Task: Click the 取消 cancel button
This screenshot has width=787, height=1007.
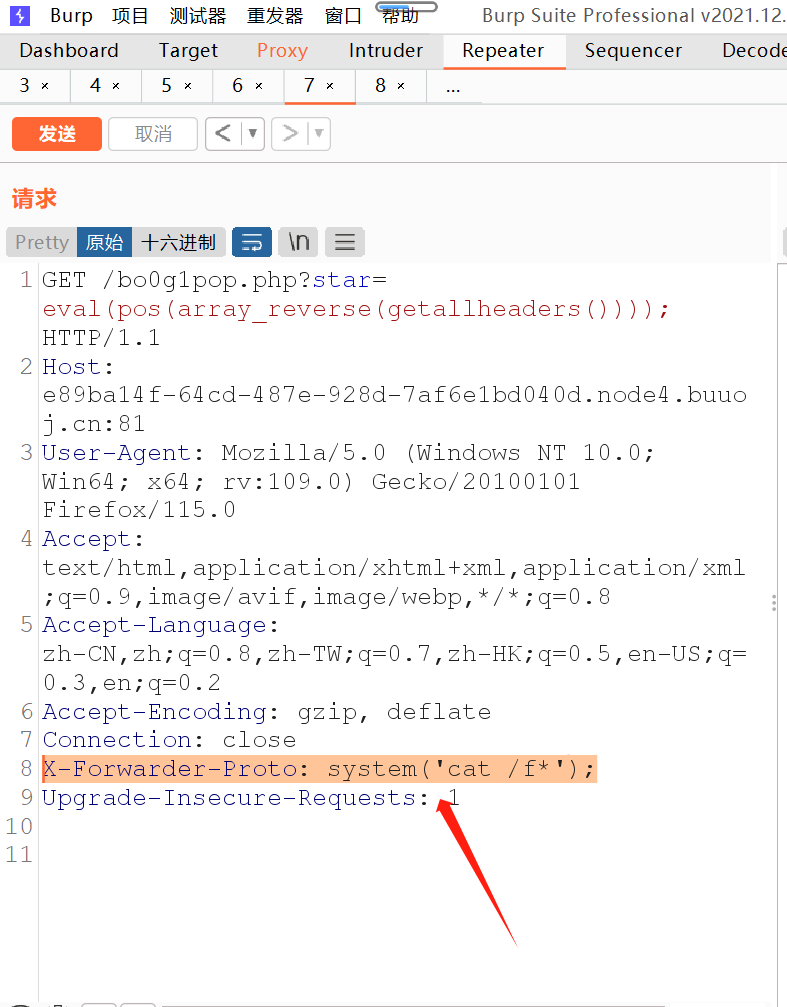Action: point(153,134)
